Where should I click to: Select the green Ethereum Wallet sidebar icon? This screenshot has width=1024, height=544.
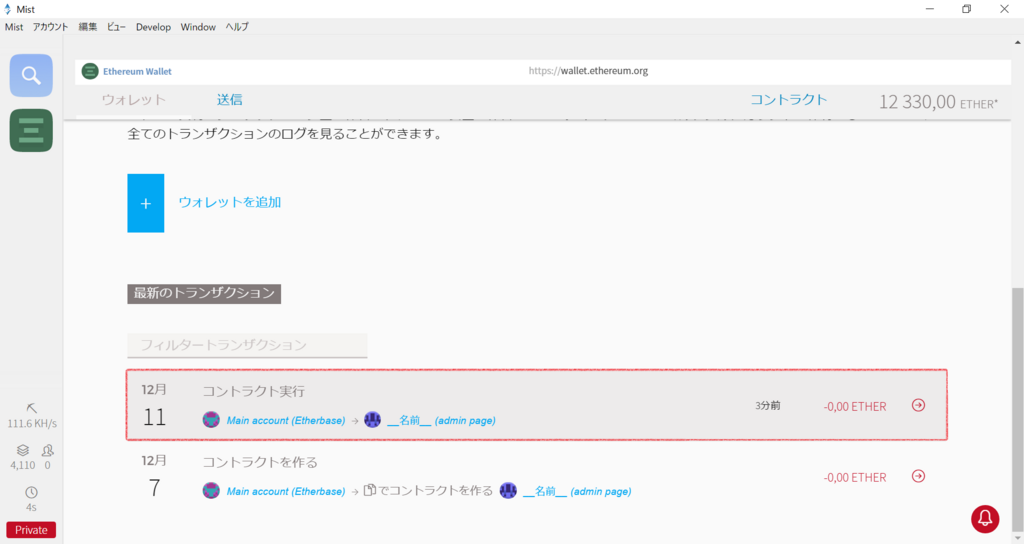point(31,131)
